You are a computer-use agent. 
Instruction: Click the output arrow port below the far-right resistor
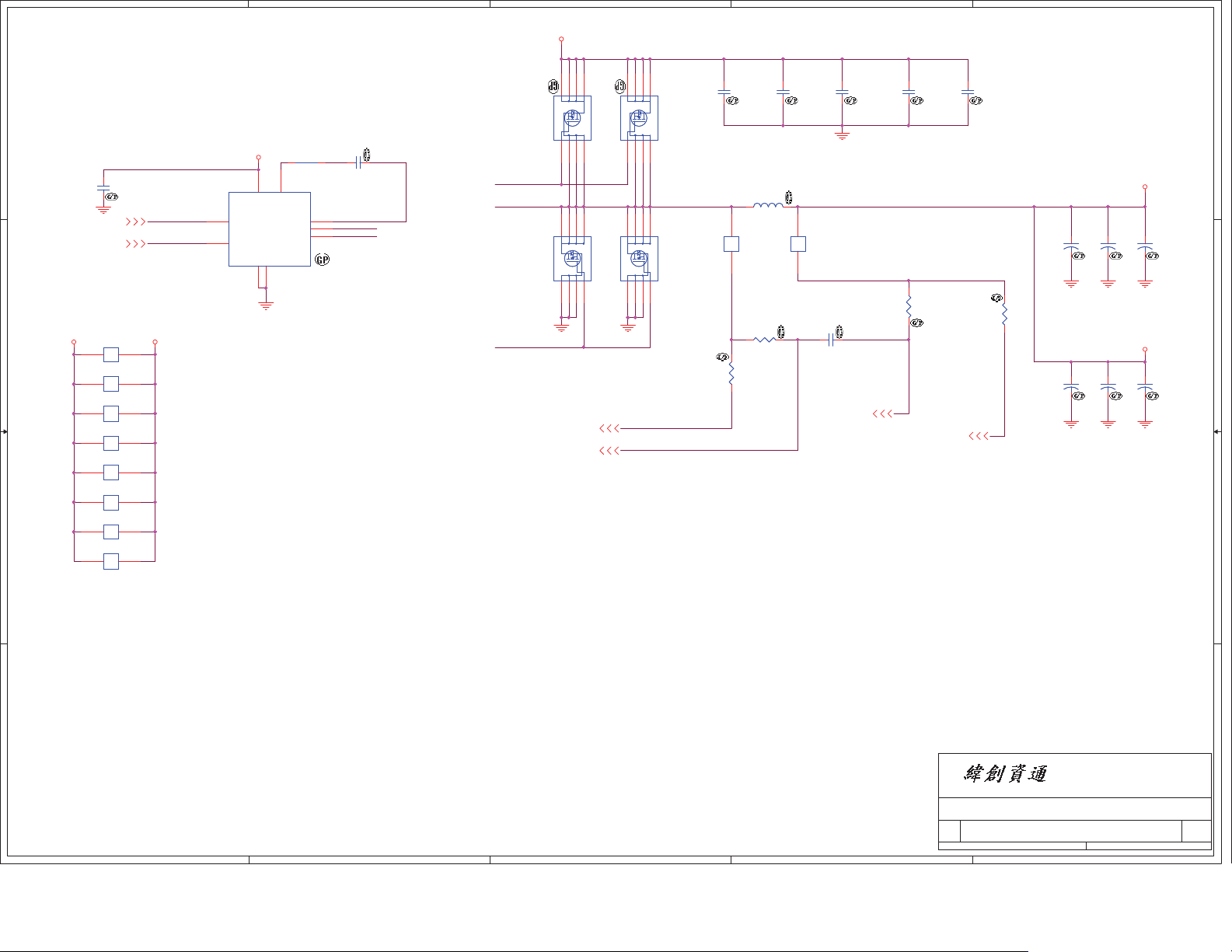pos(979,436)
